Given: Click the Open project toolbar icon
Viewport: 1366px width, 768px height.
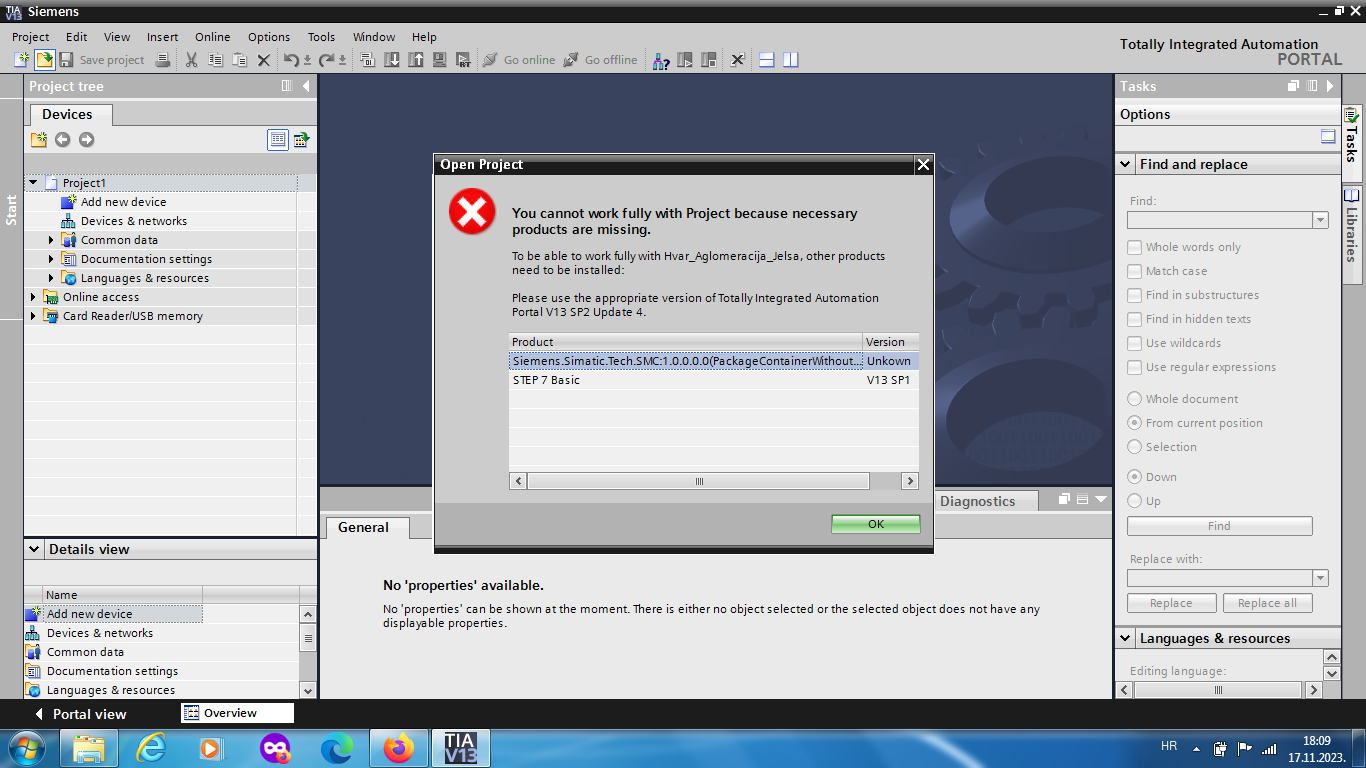Looking at the screenshot, I should 44,60.
